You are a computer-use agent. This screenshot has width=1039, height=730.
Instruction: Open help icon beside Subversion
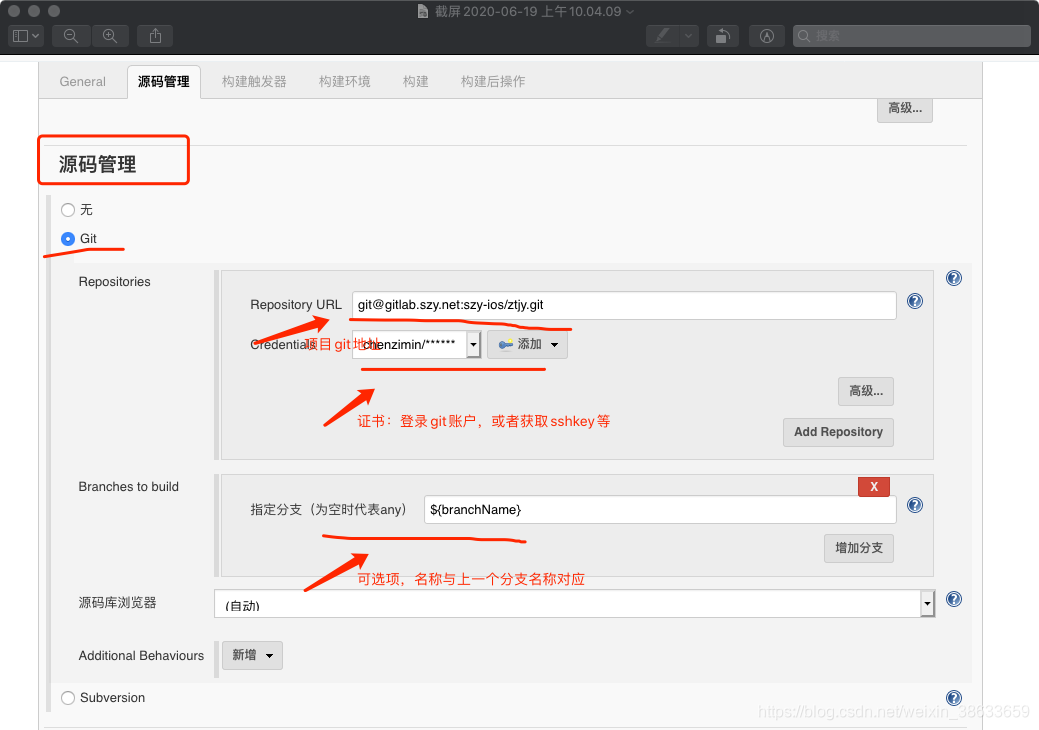(954, 698)
